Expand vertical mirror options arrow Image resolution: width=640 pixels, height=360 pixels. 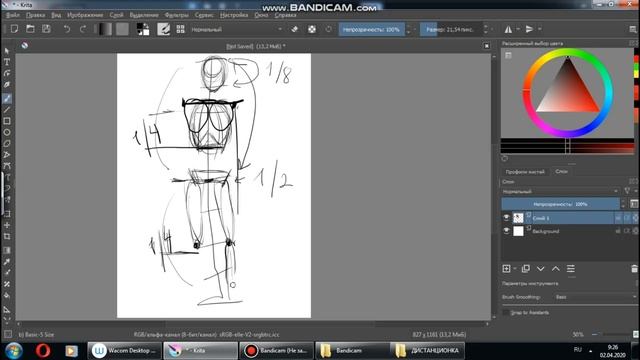540,29
